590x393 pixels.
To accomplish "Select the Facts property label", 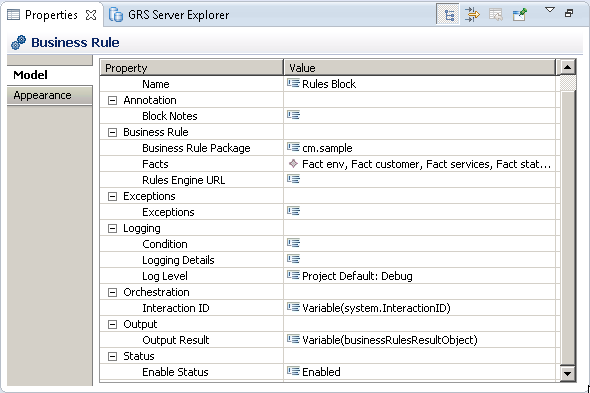I will tap(155, 164).
